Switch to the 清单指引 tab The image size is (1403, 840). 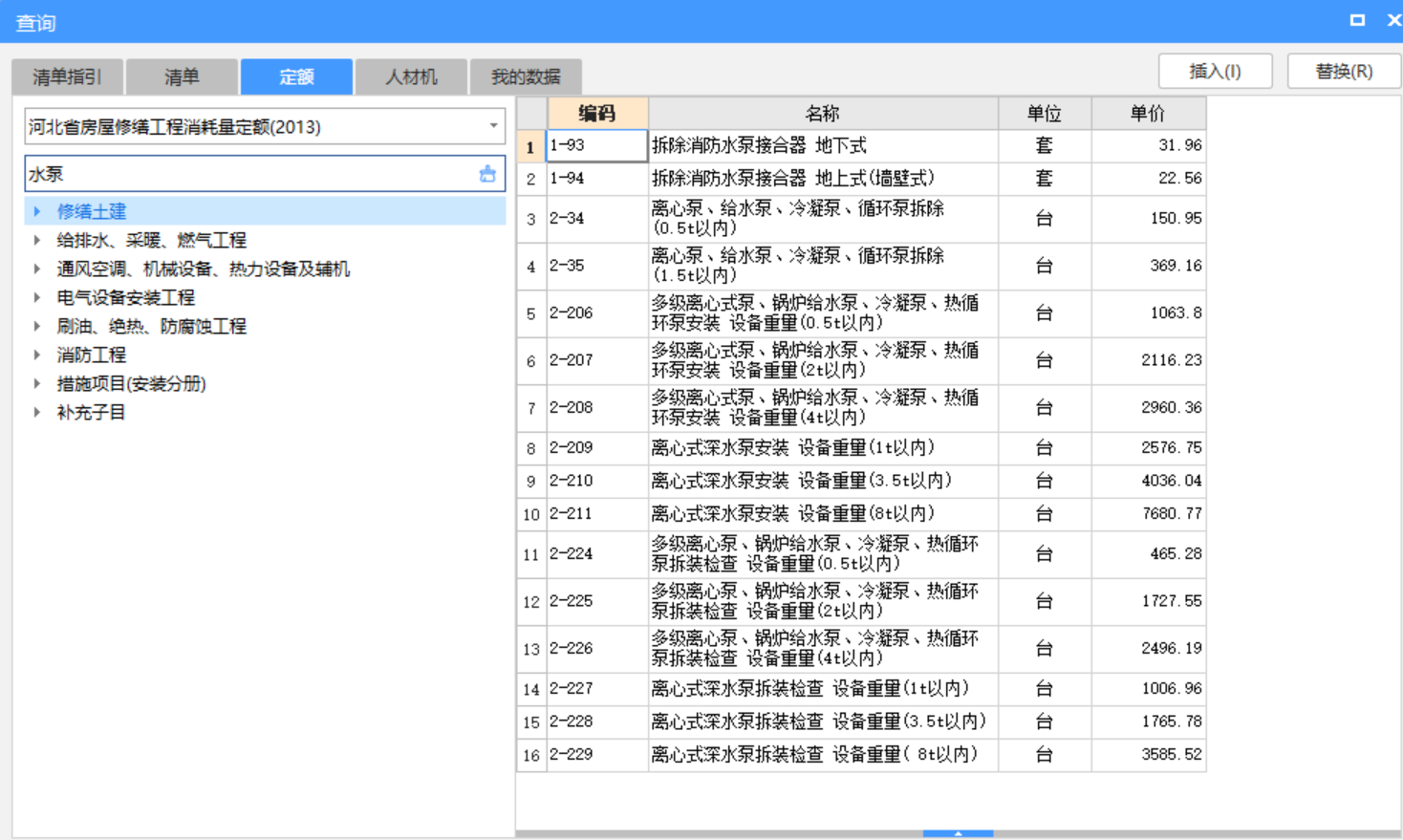pos(67,76)
